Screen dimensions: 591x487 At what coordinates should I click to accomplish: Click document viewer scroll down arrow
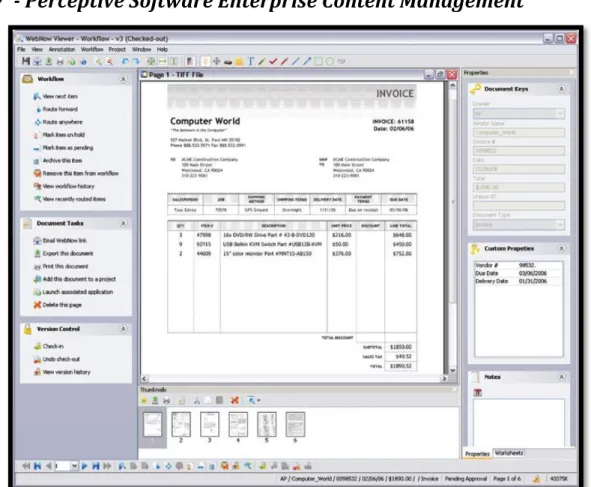point(453,371)
